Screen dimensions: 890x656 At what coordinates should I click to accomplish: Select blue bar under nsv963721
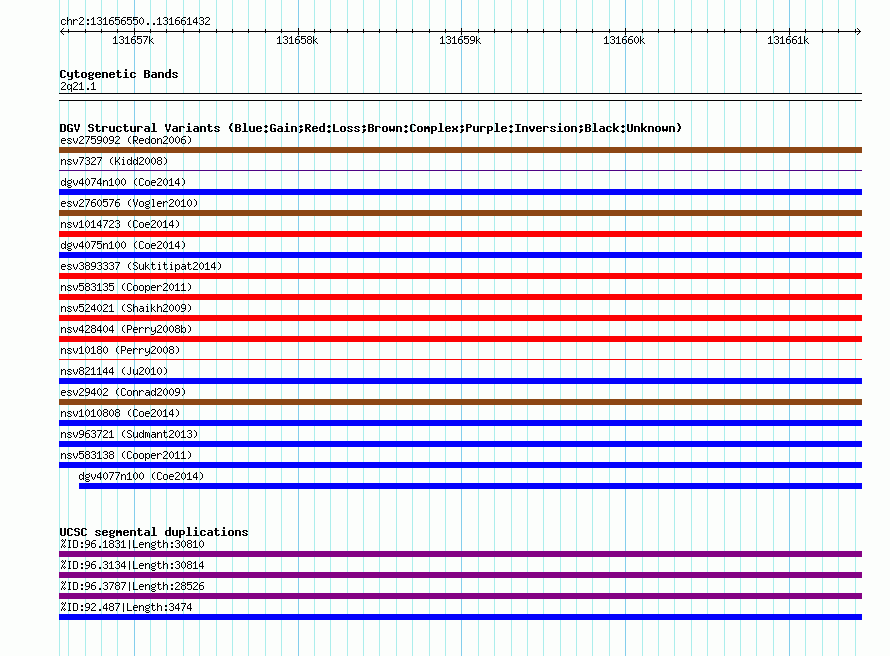[x=460, y=444]
